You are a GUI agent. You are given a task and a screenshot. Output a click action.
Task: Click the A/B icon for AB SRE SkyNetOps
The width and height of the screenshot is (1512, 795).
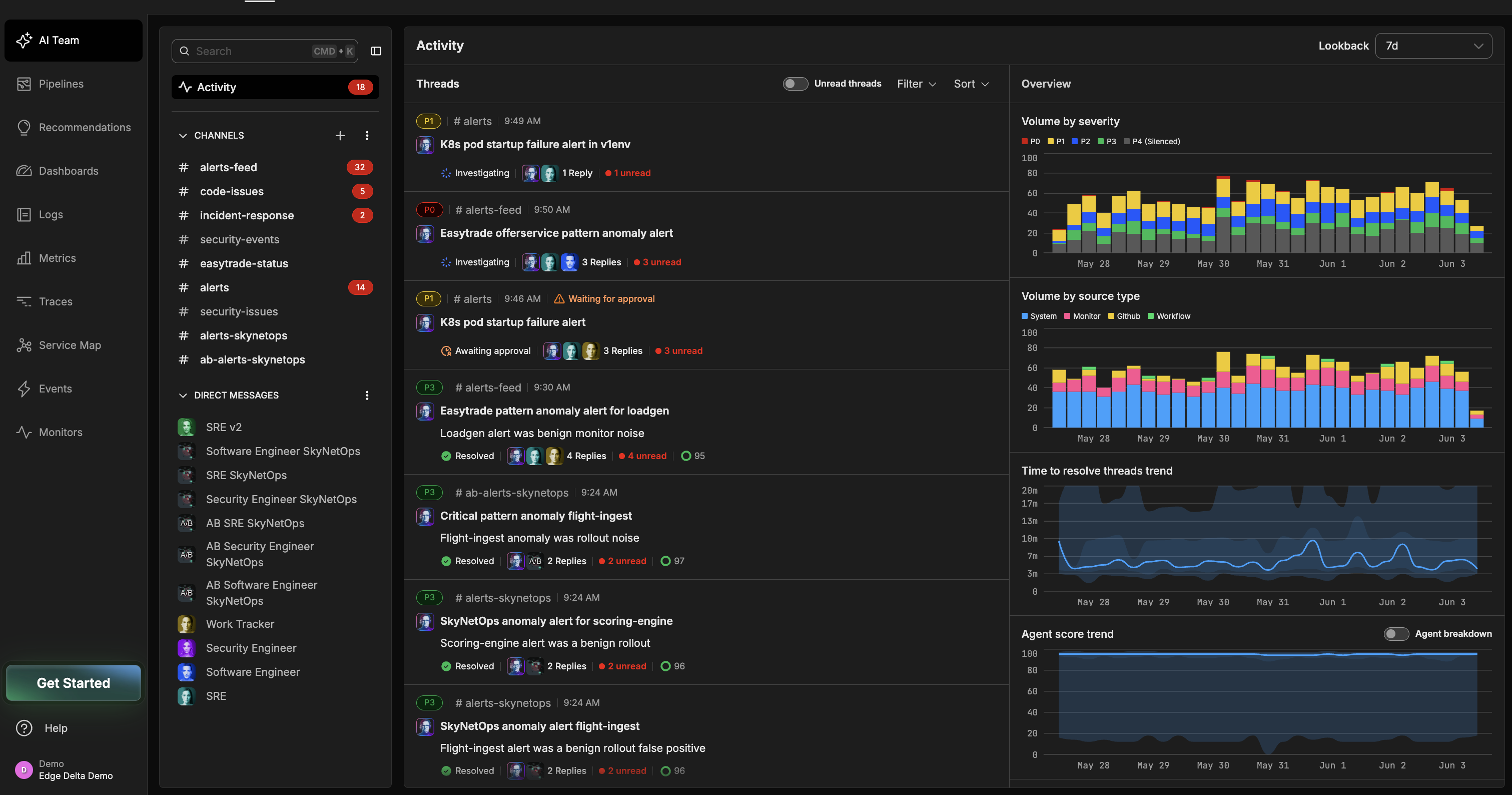186,523
